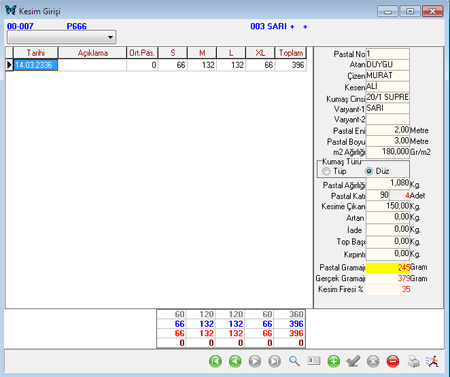Click the Top Başı field 0,00
The height and width of the screenshot is (377, 450).
[x=387, y=241]
